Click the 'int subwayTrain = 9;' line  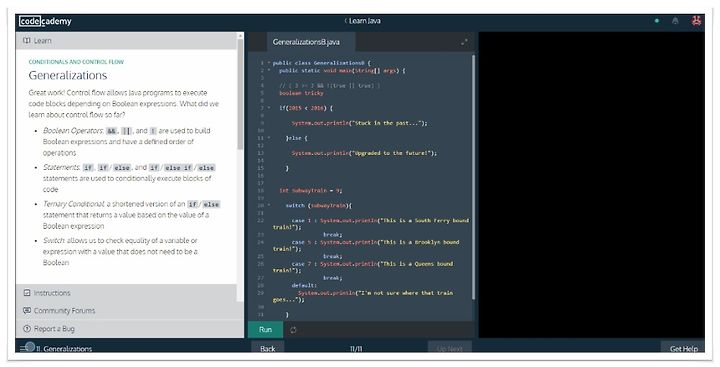(310, 190)
